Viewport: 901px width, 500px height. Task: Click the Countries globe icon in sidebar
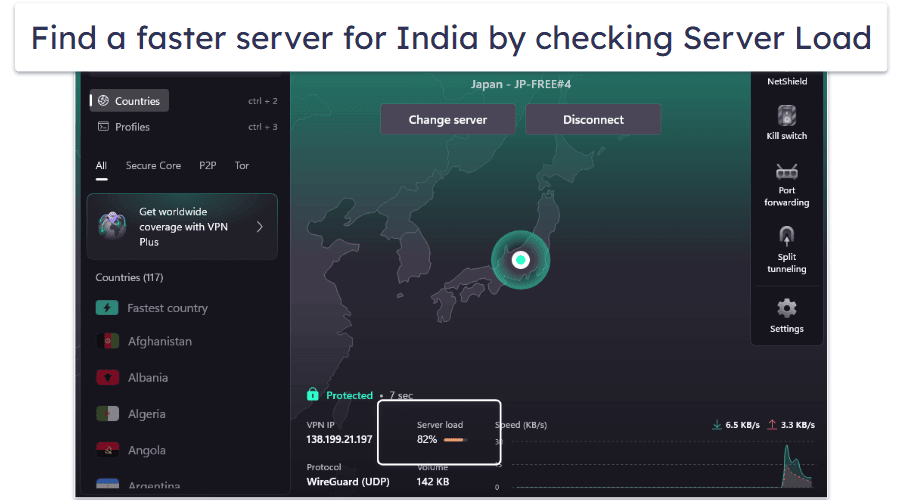(x=103, y=101)
